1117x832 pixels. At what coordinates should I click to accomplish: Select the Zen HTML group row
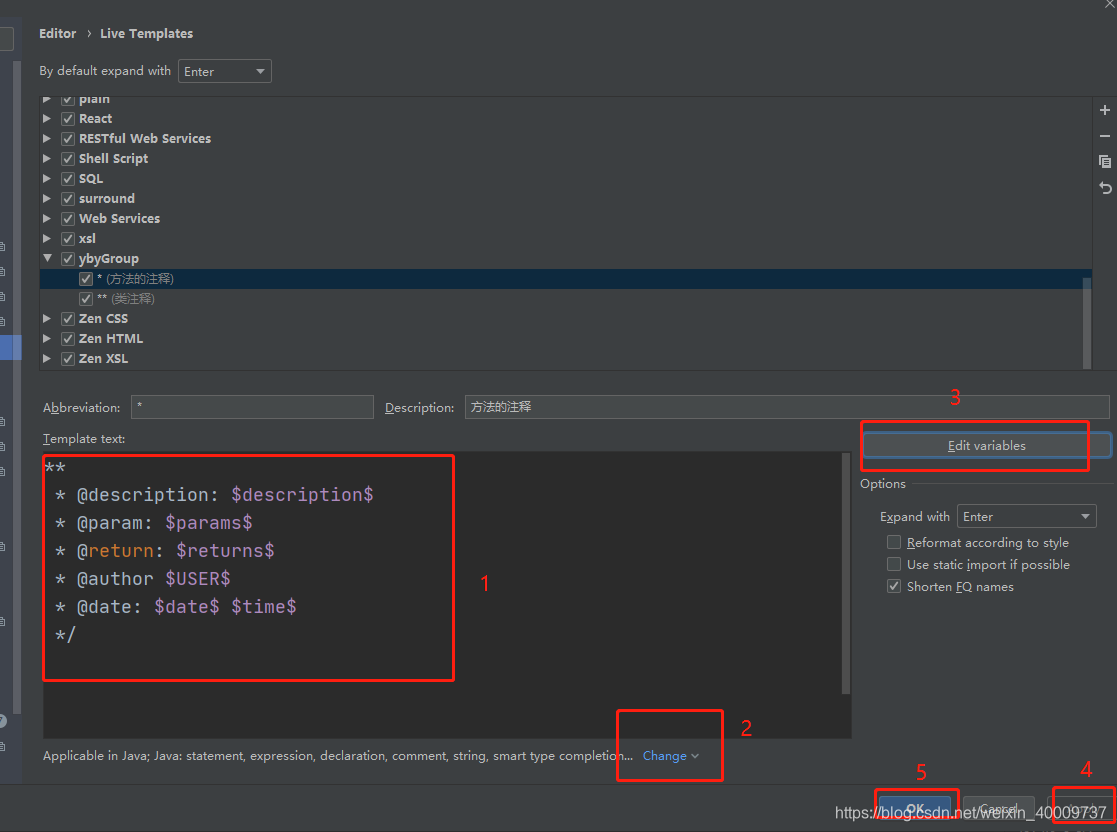click(566, 338)
